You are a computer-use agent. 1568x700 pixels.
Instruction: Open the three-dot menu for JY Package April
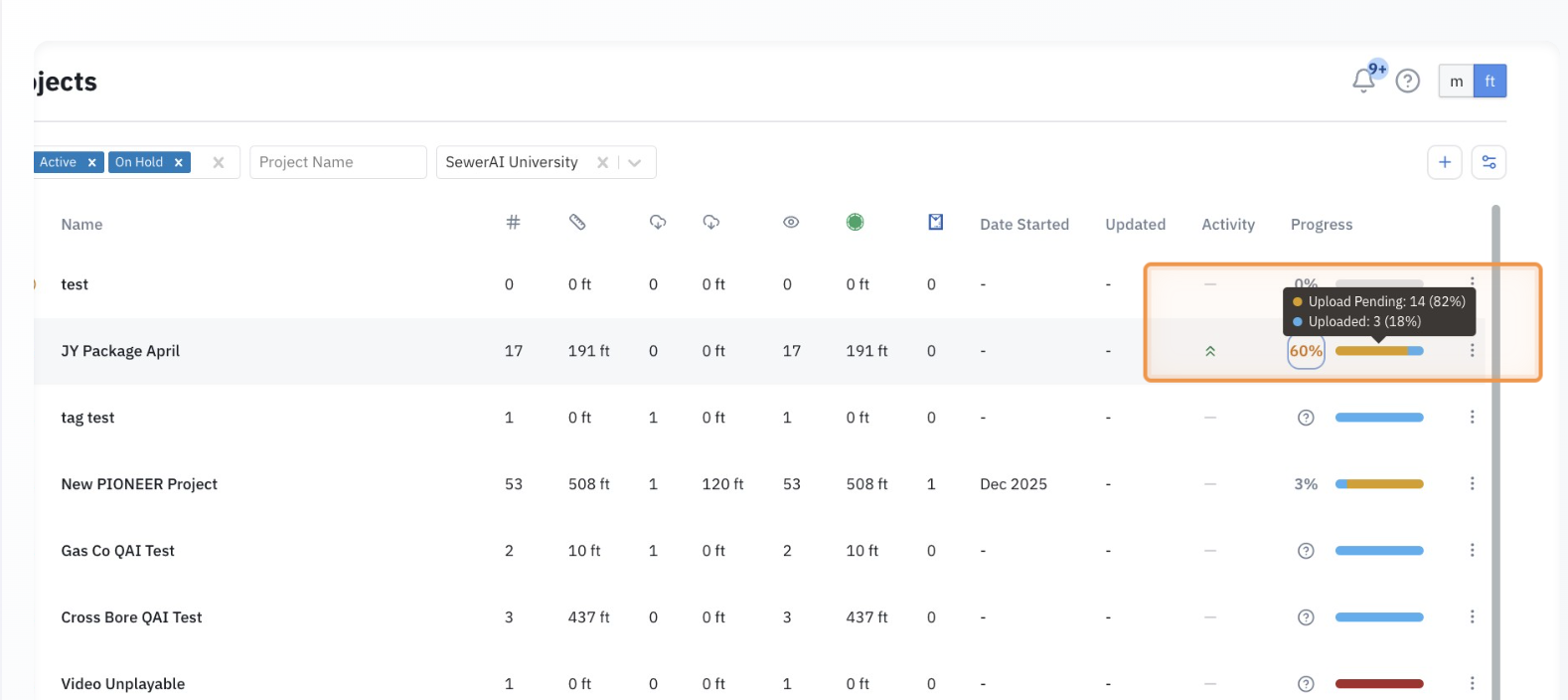point(1472,351)
